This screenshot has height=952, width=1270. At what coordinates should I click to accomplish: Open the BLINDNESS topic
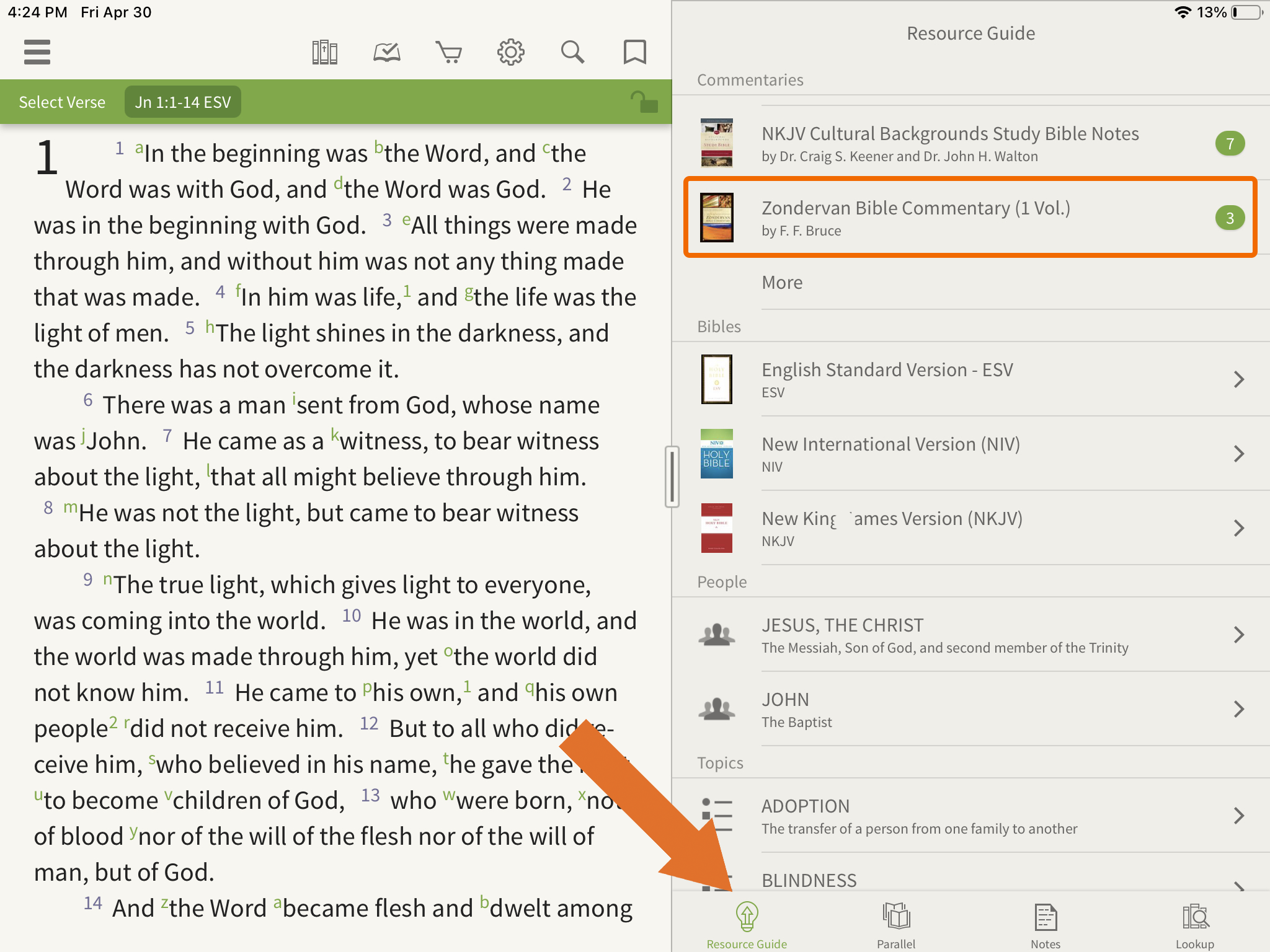point(971,873)
